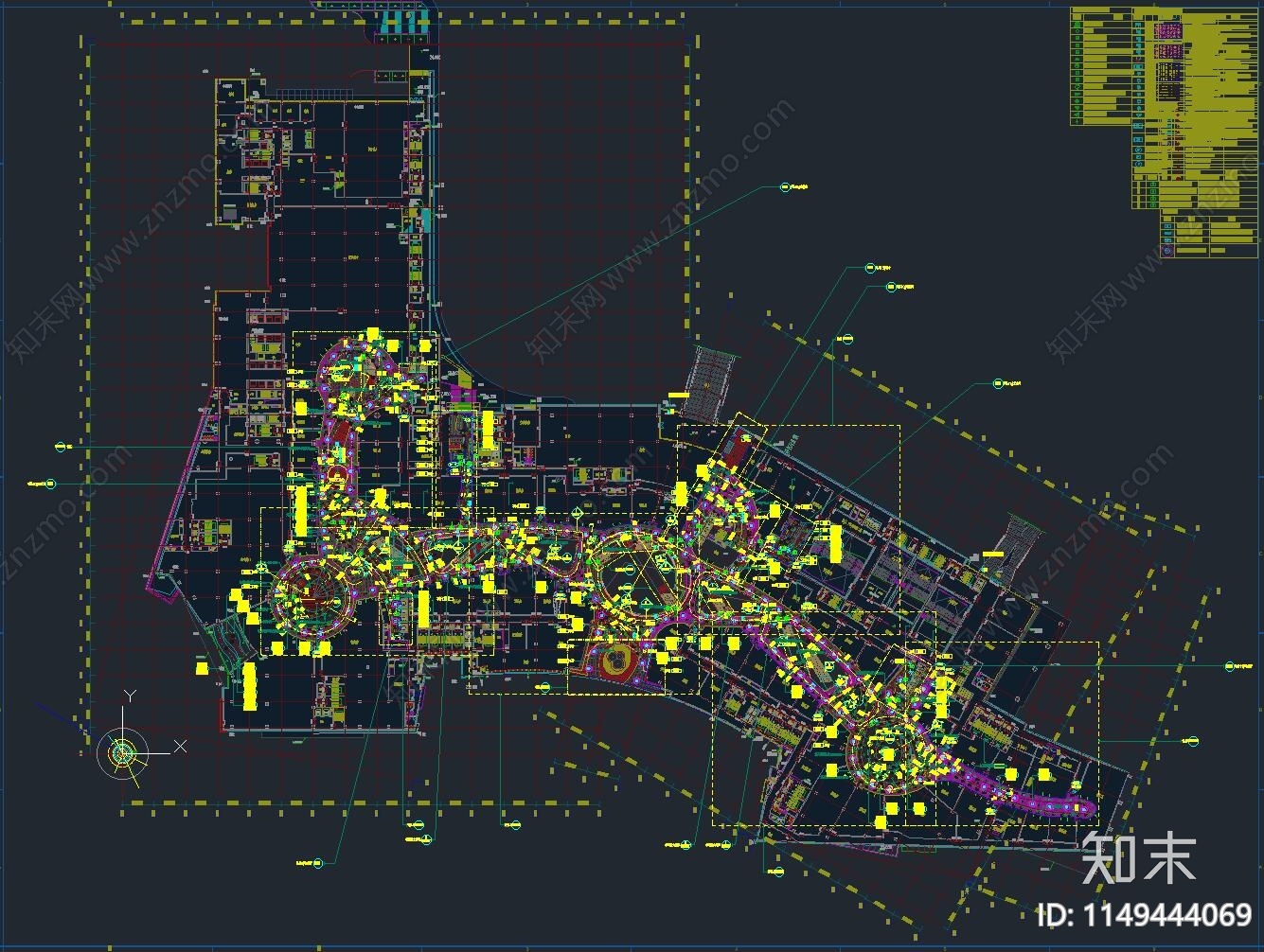Click the rightmost callout bubble beside the right wing
The width and height of the screenshot is (1264, 952).
pyautogui.click(x=1230, y=665)
